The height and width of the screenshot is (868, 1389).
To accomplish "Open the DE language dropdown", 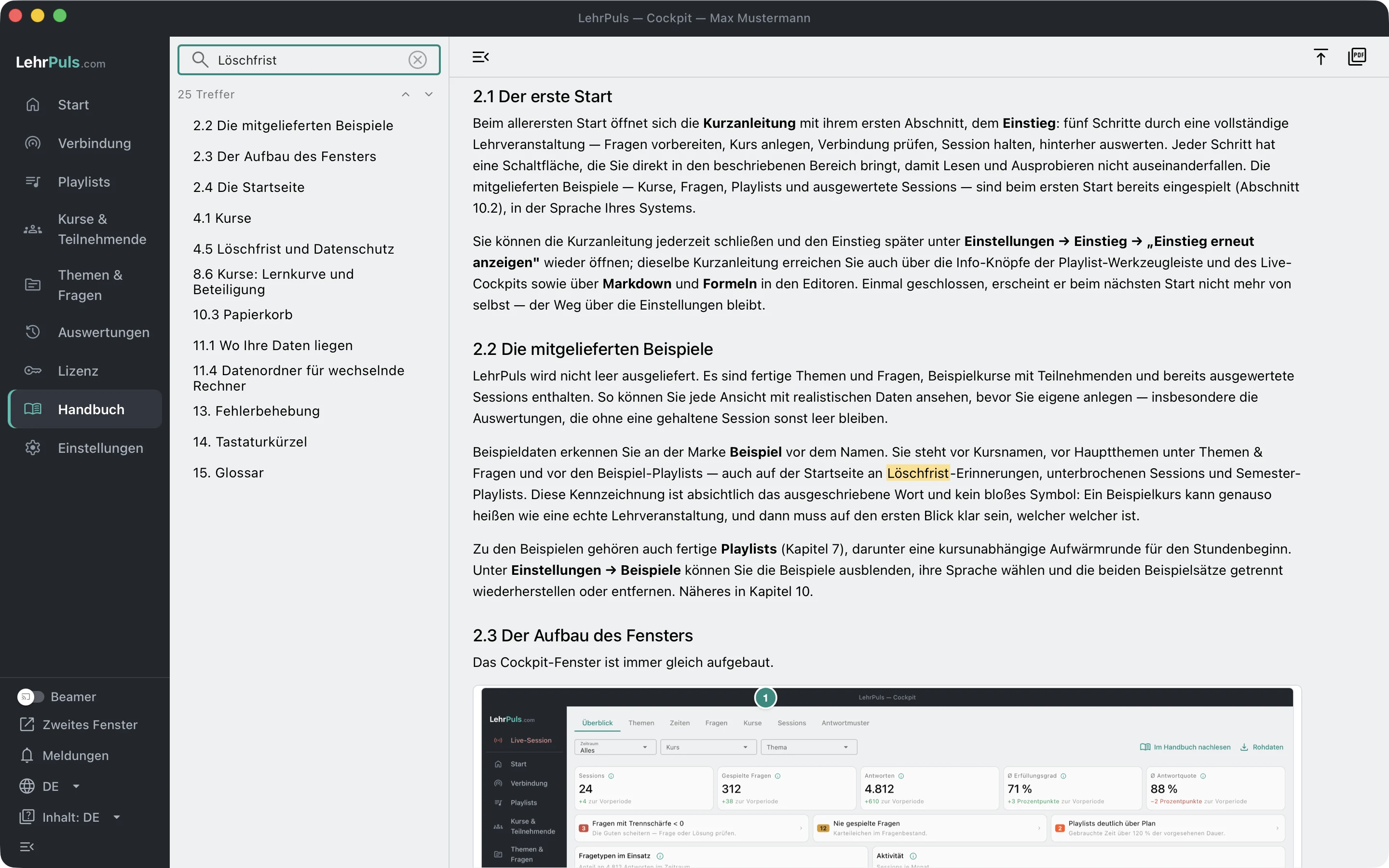I will (50, 787).
